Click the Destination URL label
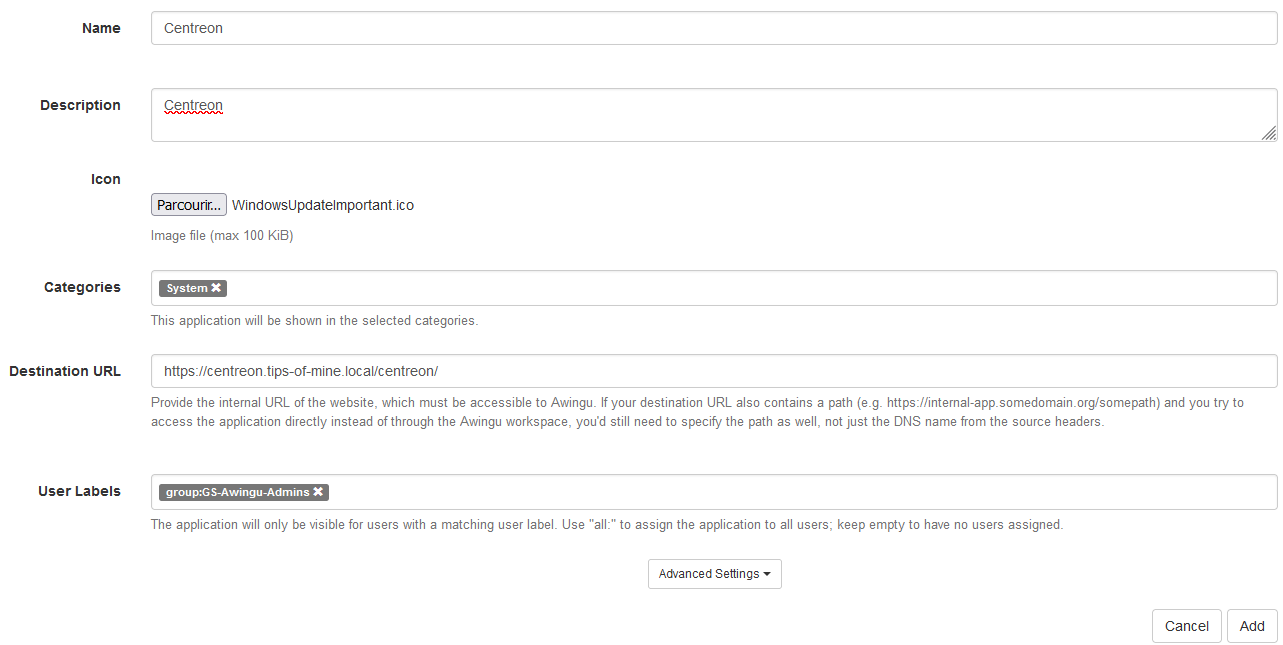Screen dimensions: 1283x645 pyautogui.click(x=65, y=371)
